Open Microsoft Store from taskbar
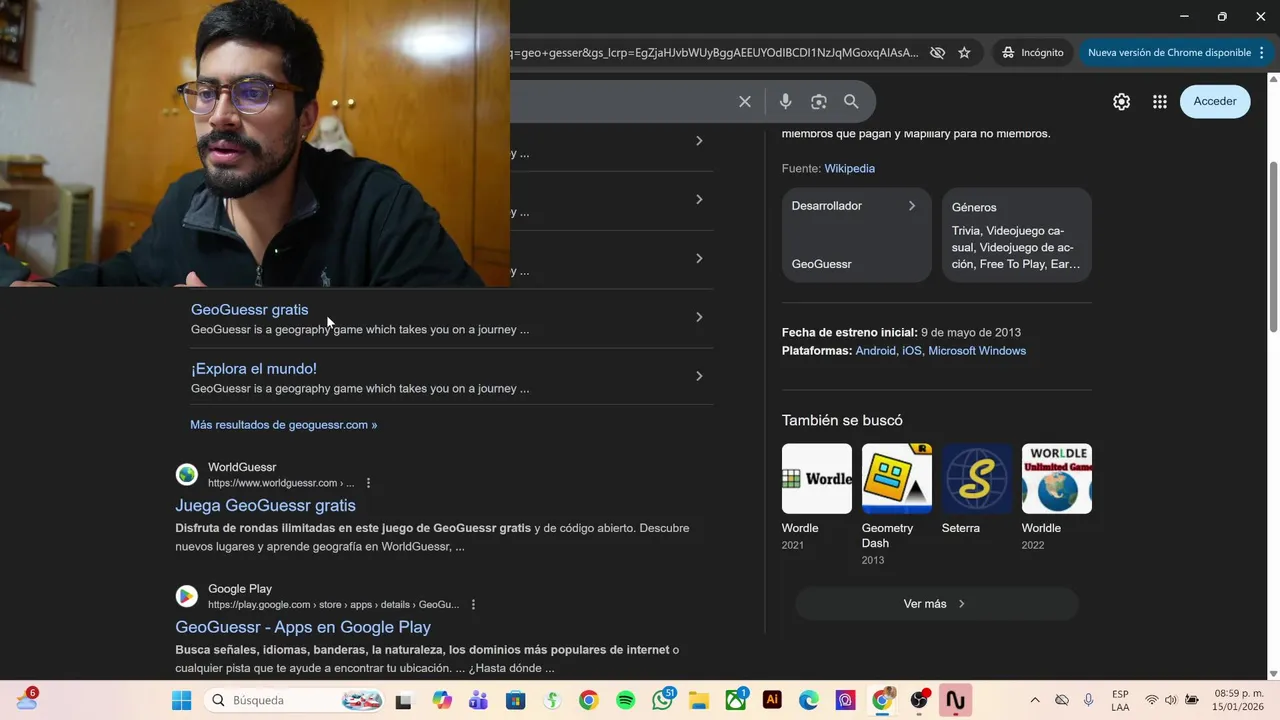The height and width of the screenshot is (720, 1280). (x=515, y=701)
